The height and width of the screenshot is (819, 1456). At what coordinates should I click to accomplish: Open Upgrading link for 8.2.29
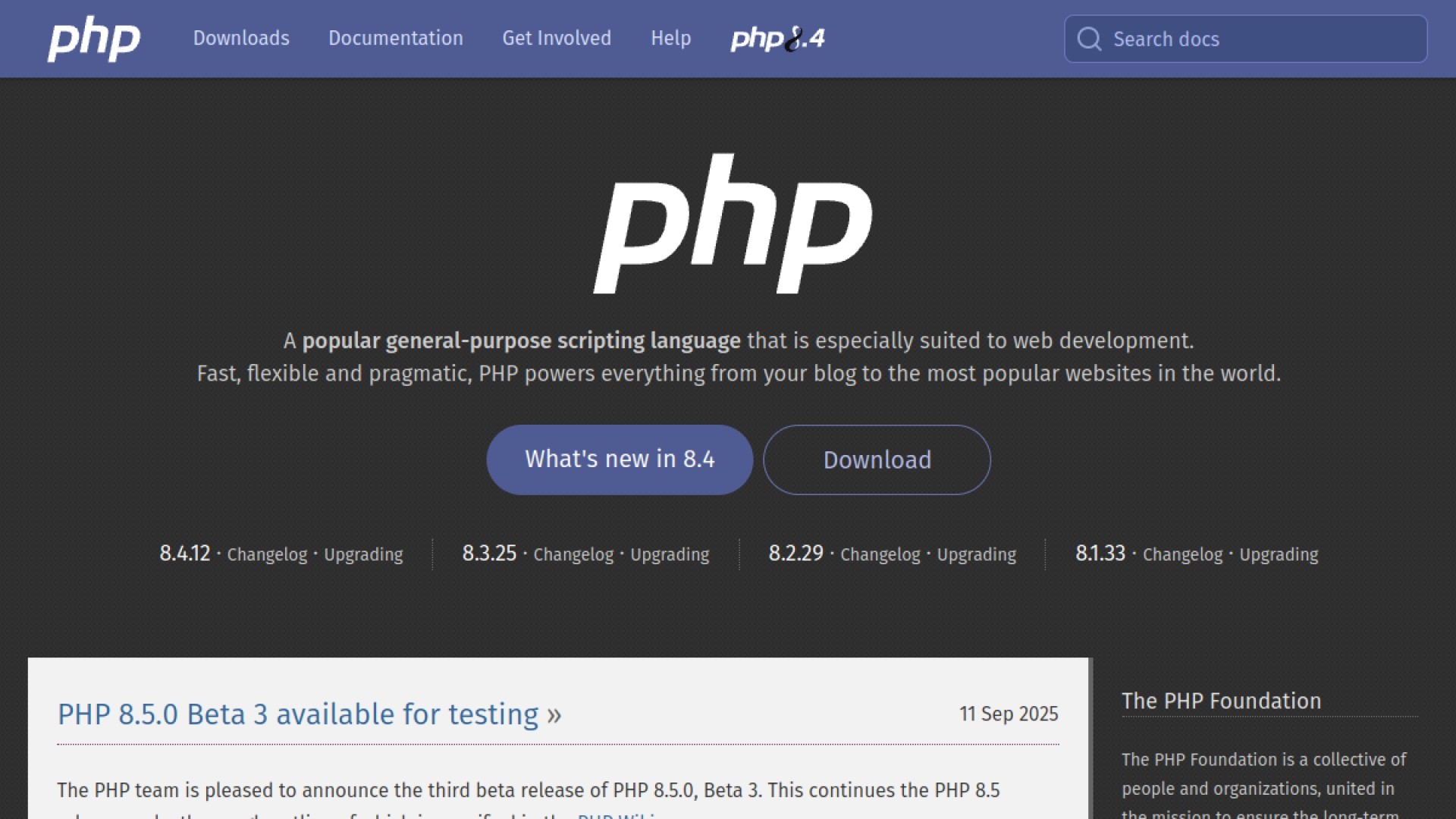point(976,554)
